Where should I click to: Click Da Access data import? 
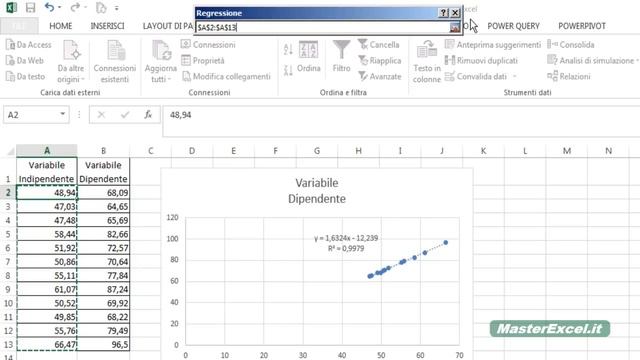[x=29, y=44]
